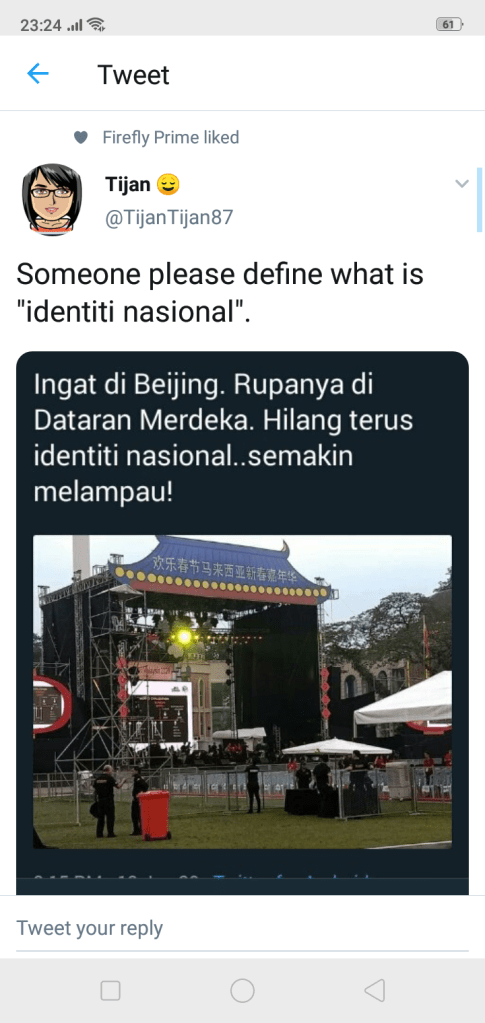Select the "Tweet" header title
Image resolution: width=485 pixels, height=1023 pixels.
pyautogui.click(x=133, y=75)
